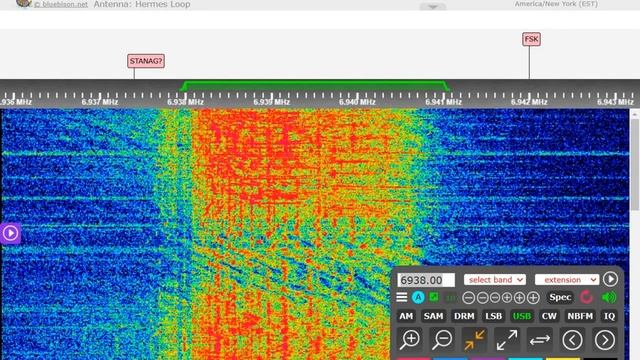Click the middle-sized frequency step-up plus button
Viewport: 640px width, 360px height.
coord(519,298)
